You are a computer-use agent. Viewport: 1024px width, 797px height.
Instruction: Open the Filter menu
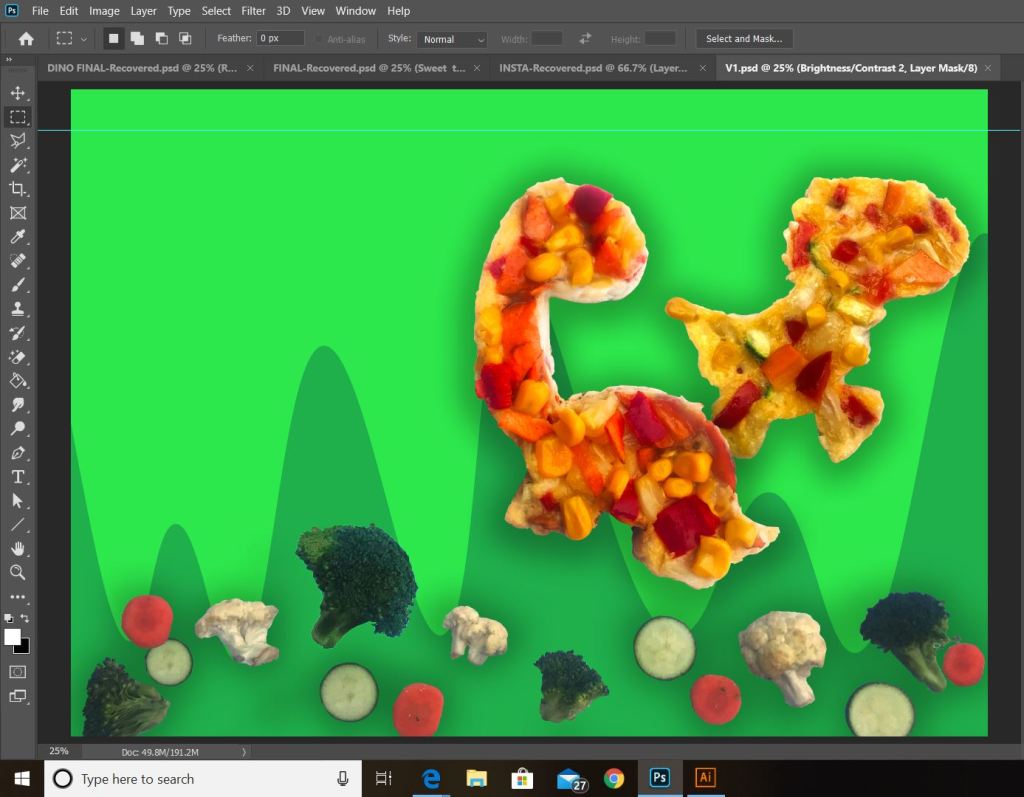click(253, 11)
